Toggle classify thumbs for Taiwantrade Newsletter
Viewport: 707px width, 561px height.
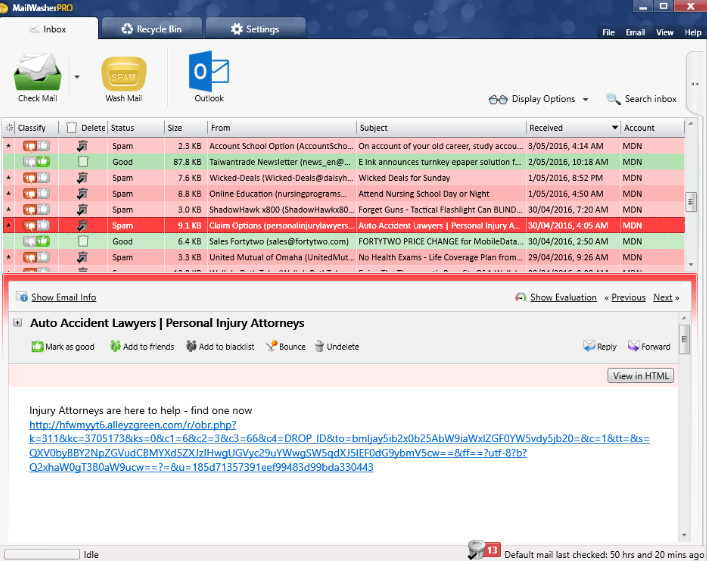pos(37,161)
